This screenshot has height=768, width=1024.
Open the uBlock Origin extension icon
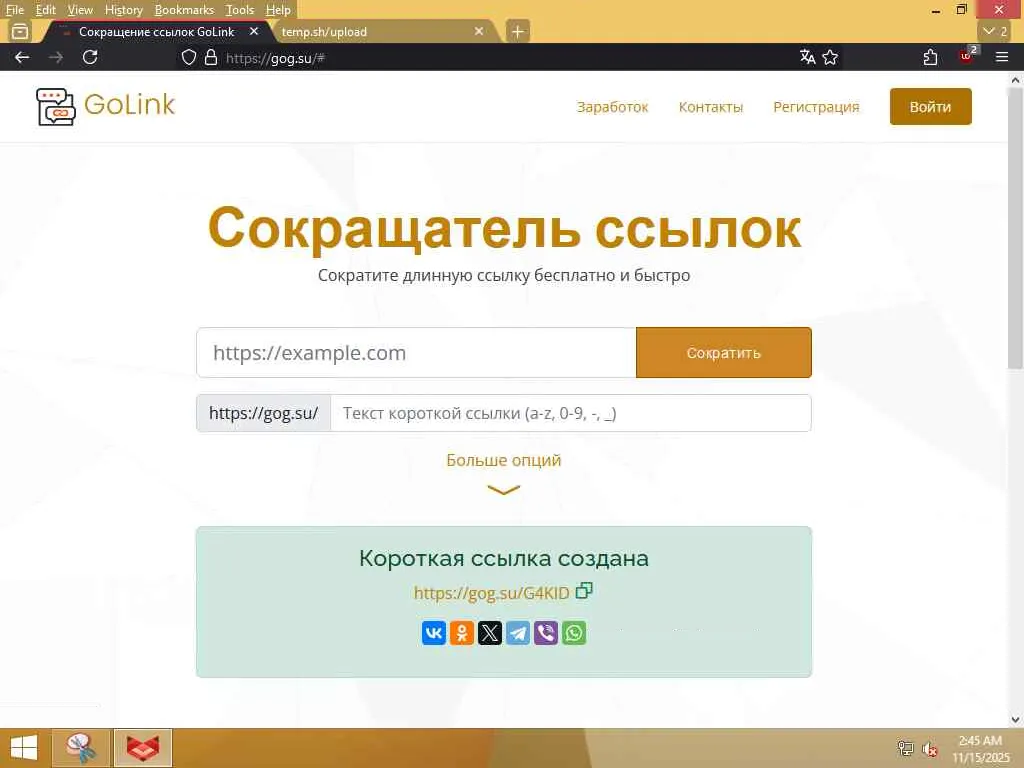click(x=967, y=56)
